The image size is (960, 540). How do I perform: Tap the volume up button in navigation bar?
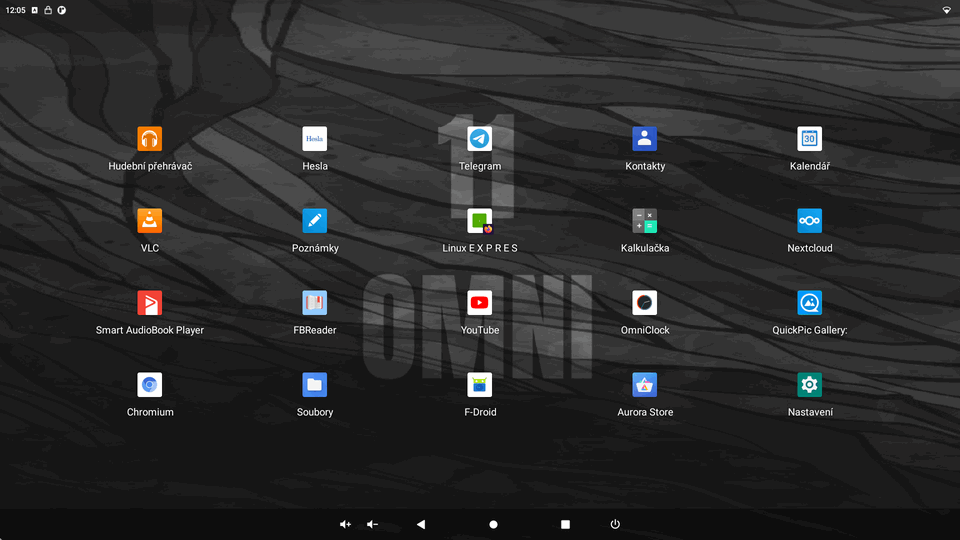pos(345,524)
